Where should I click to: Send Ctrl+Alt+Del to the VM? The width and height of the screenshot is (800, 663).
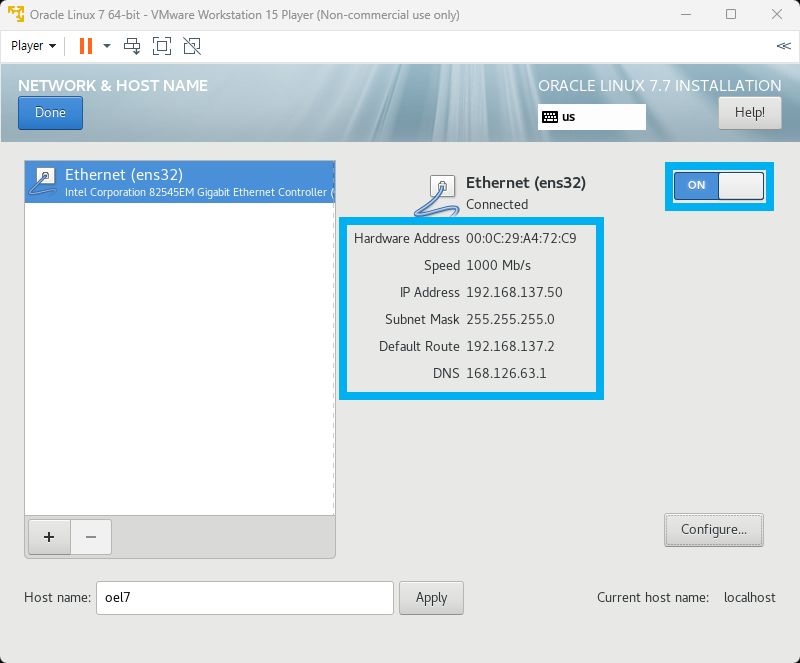pyautogui.click(x=132, y=46)
